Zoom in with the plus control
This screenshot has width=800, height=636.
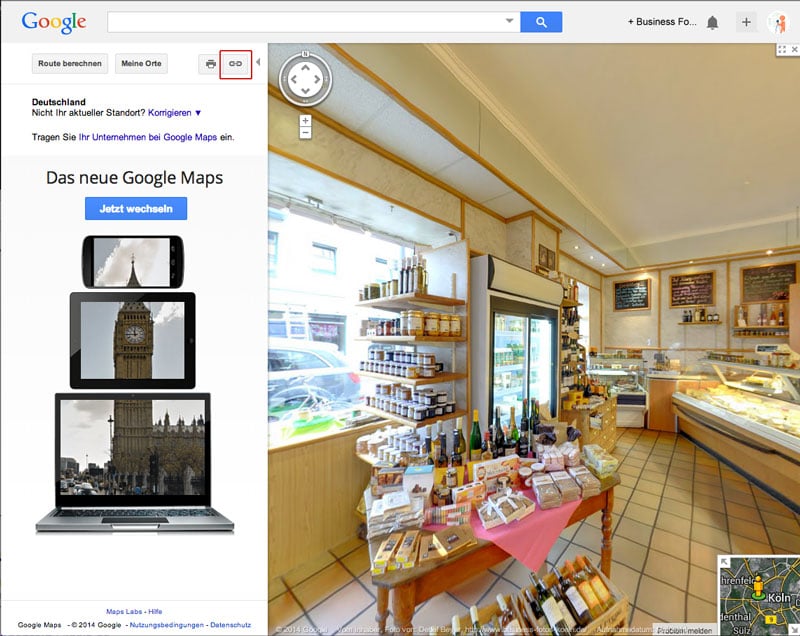305,121
